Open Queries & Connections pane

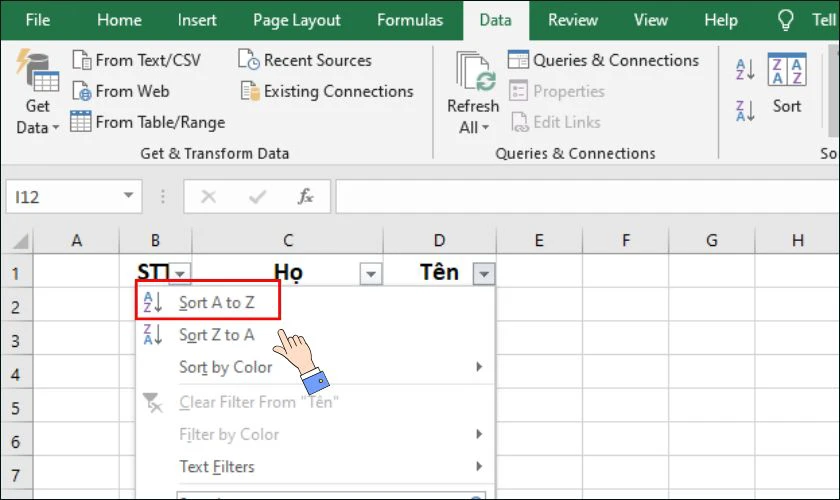coord(603,60)
